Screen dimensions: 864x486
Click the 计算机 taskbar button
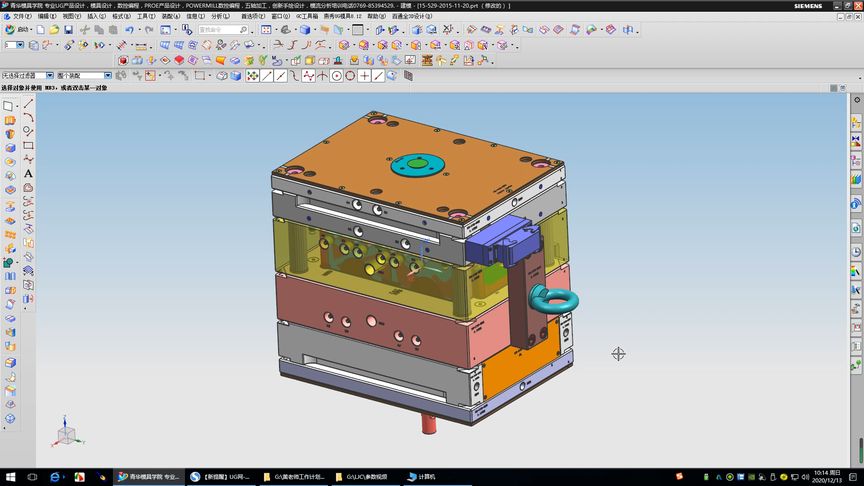(423, 477)
